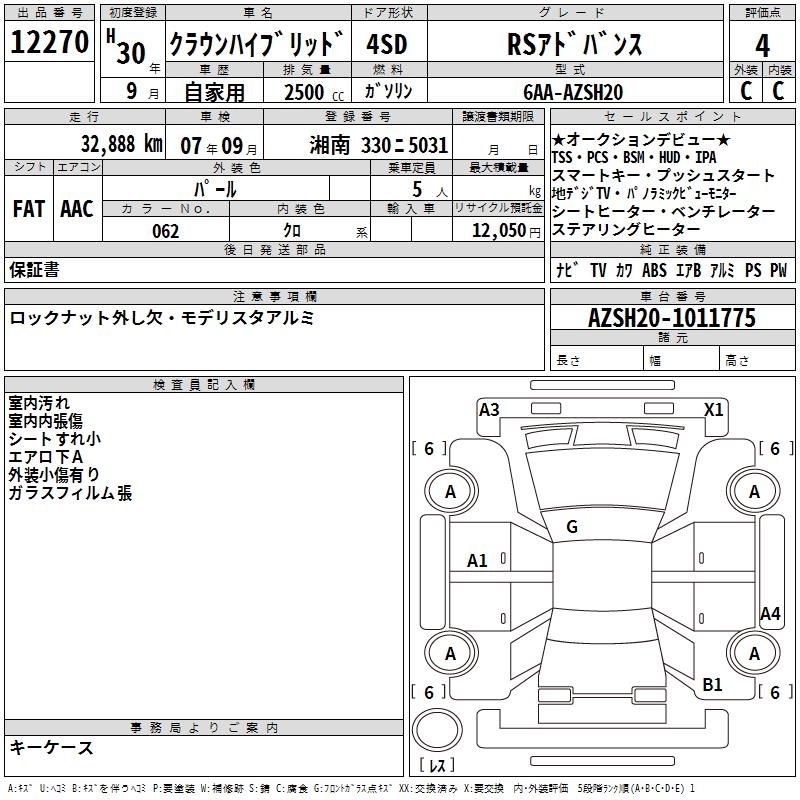Screen dimensions: 800x800
Task: Select the 自家用 vehicle history value
Action: click(x=215, y=92)
